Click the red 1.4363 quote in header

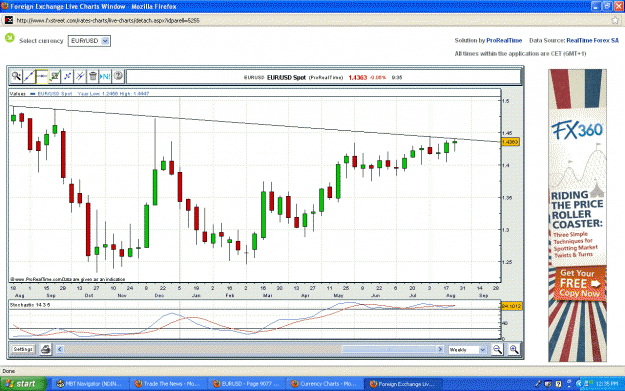click(358, 77)
